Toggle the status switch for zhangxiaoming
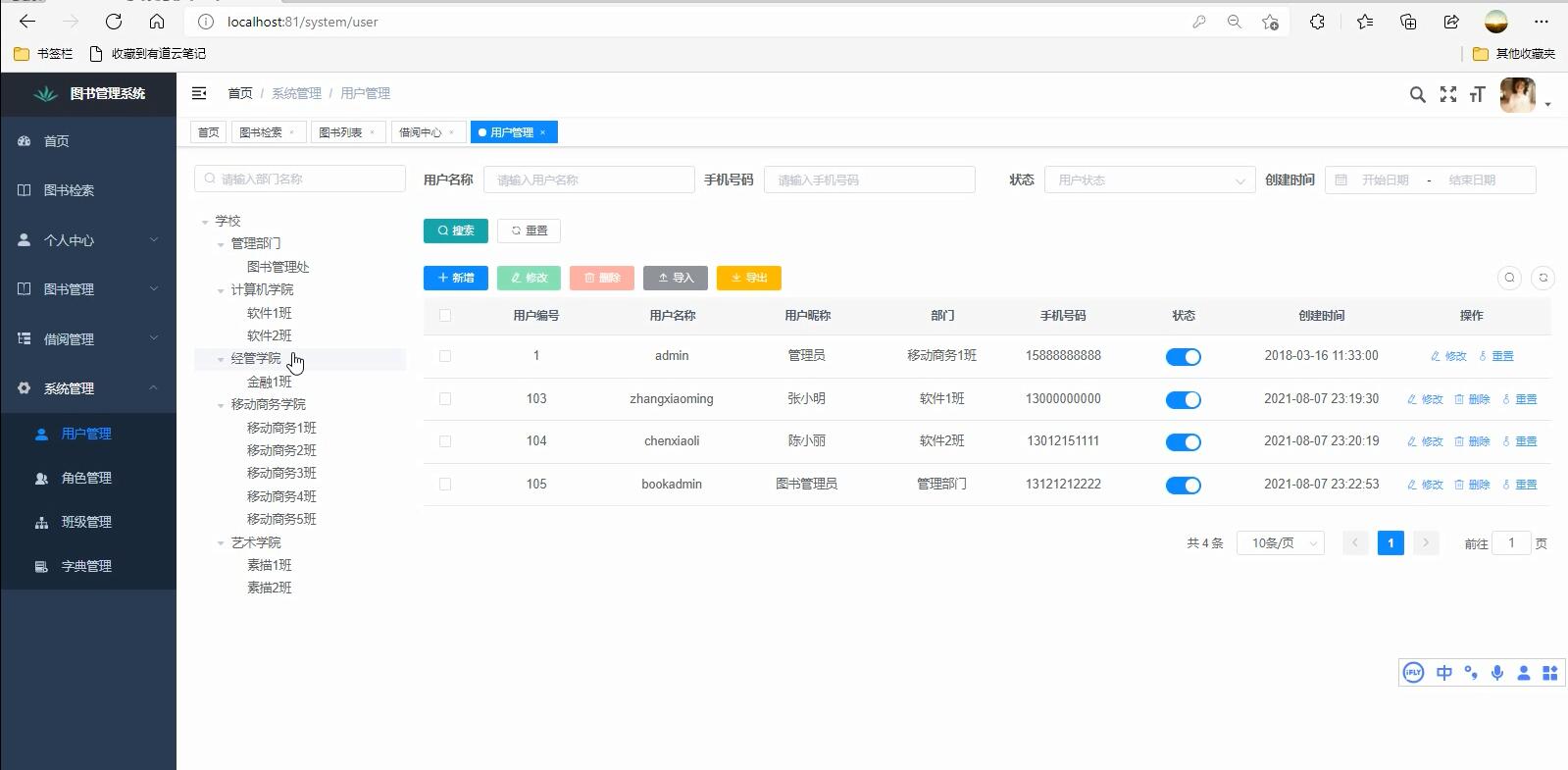Image resolution: width=1568 pixels, height=770 pixels. (x=1184, y=400)
